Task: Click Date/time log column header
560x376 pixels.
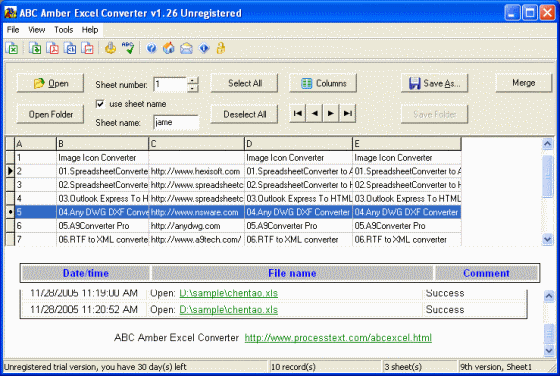Action: click(x=86, y=273)
